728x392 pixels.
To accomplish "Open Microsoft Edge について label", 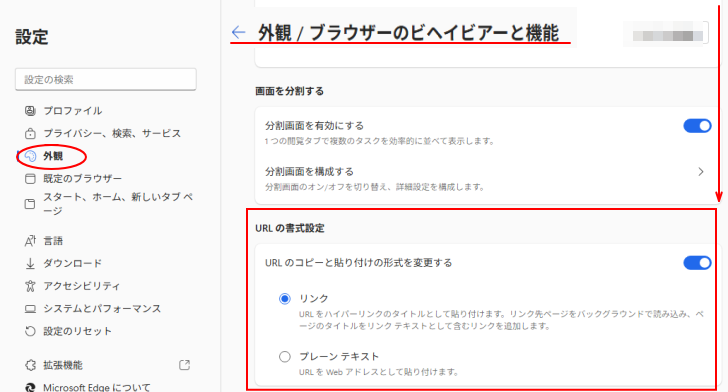I will tap(97, 387).
